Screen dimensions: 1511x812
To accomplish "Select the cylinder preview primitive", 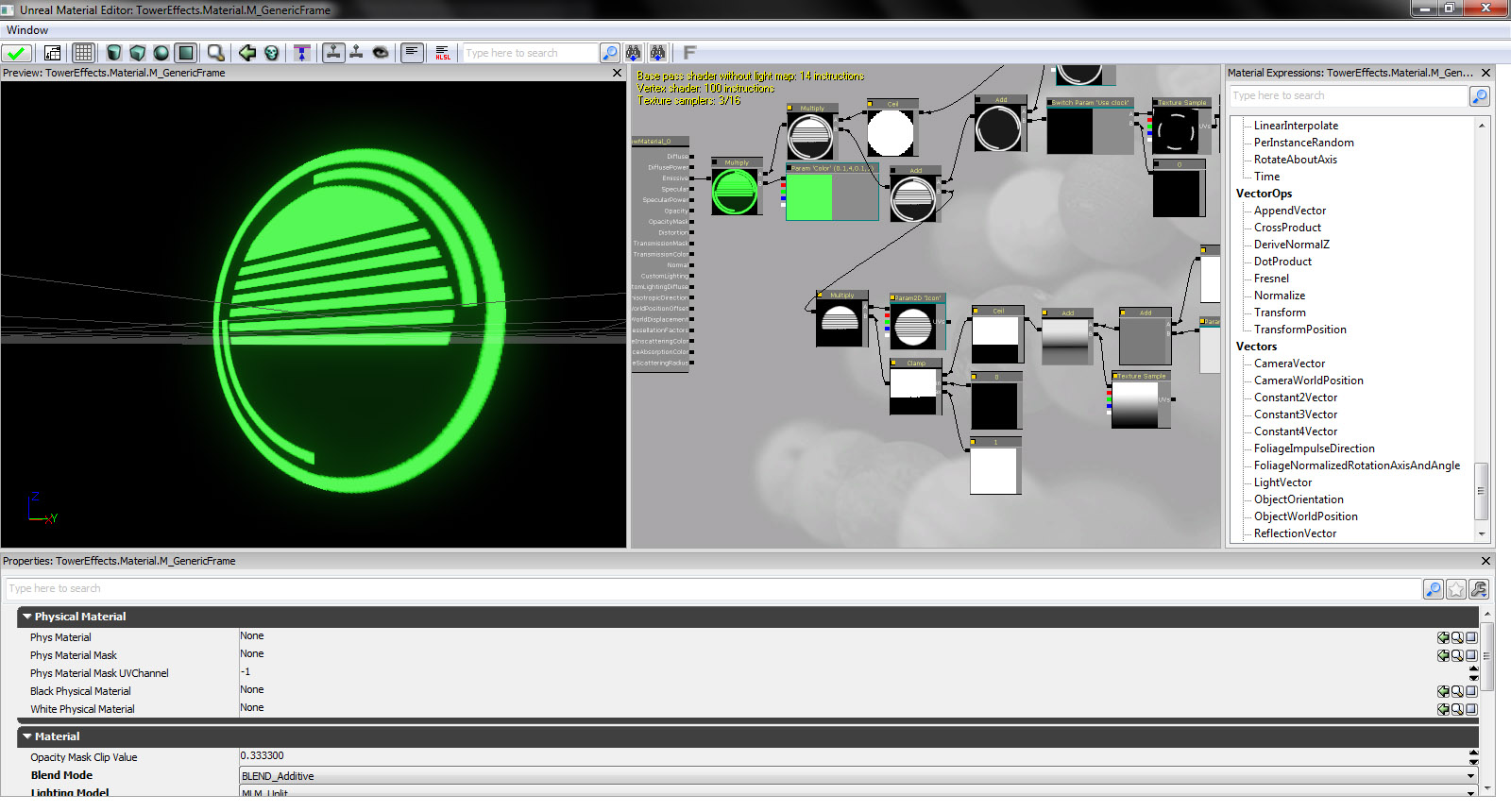I will (114, 53).
